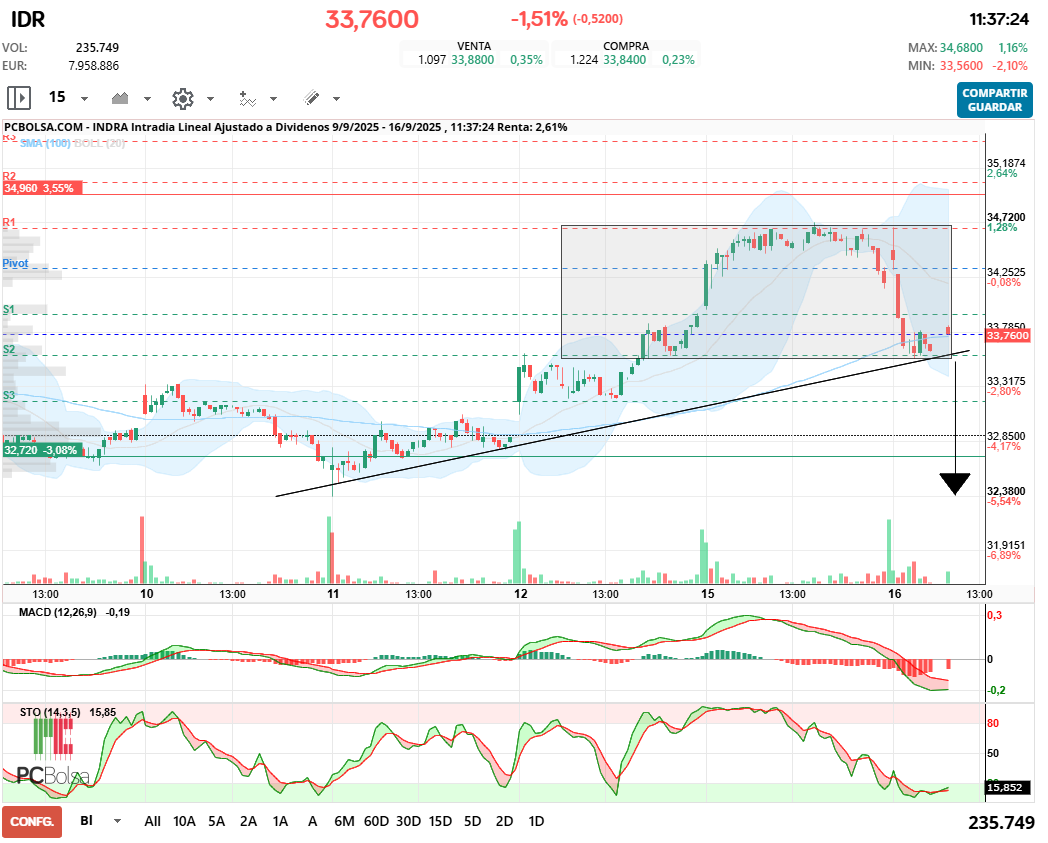Screen dimensions: 1048x843
Task: Click the STO (14,3,5) label
Action: click(50, 712)
